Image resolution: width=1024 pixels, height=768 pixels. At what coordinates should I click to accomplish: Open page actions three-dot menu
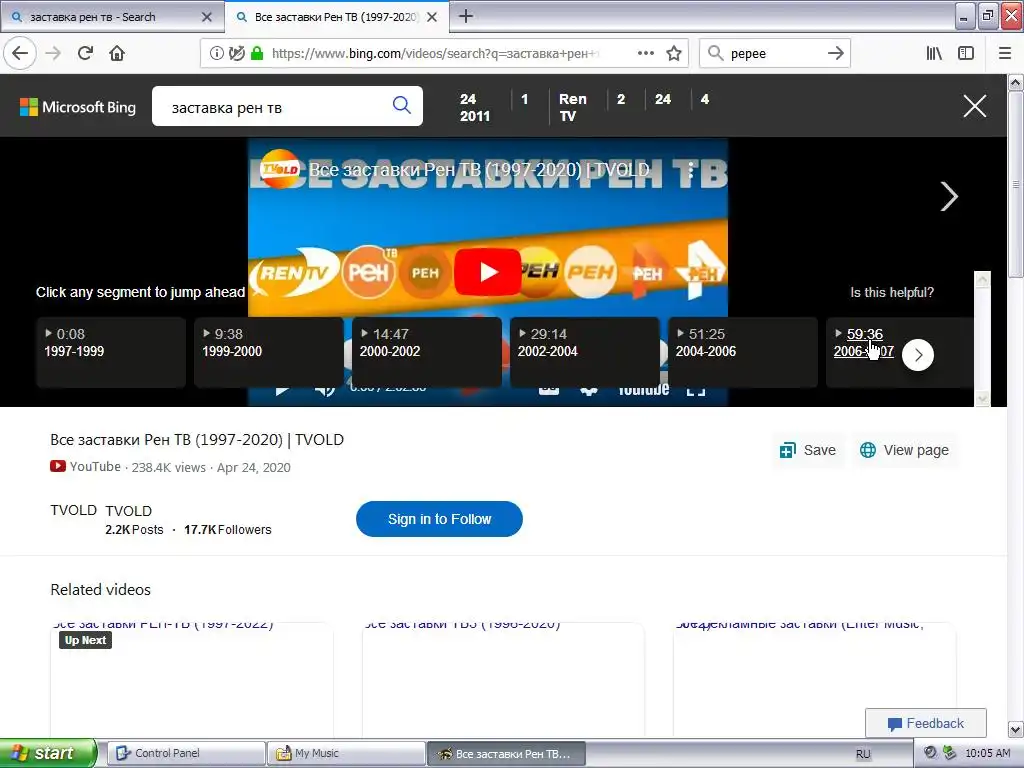click(646, 54)
